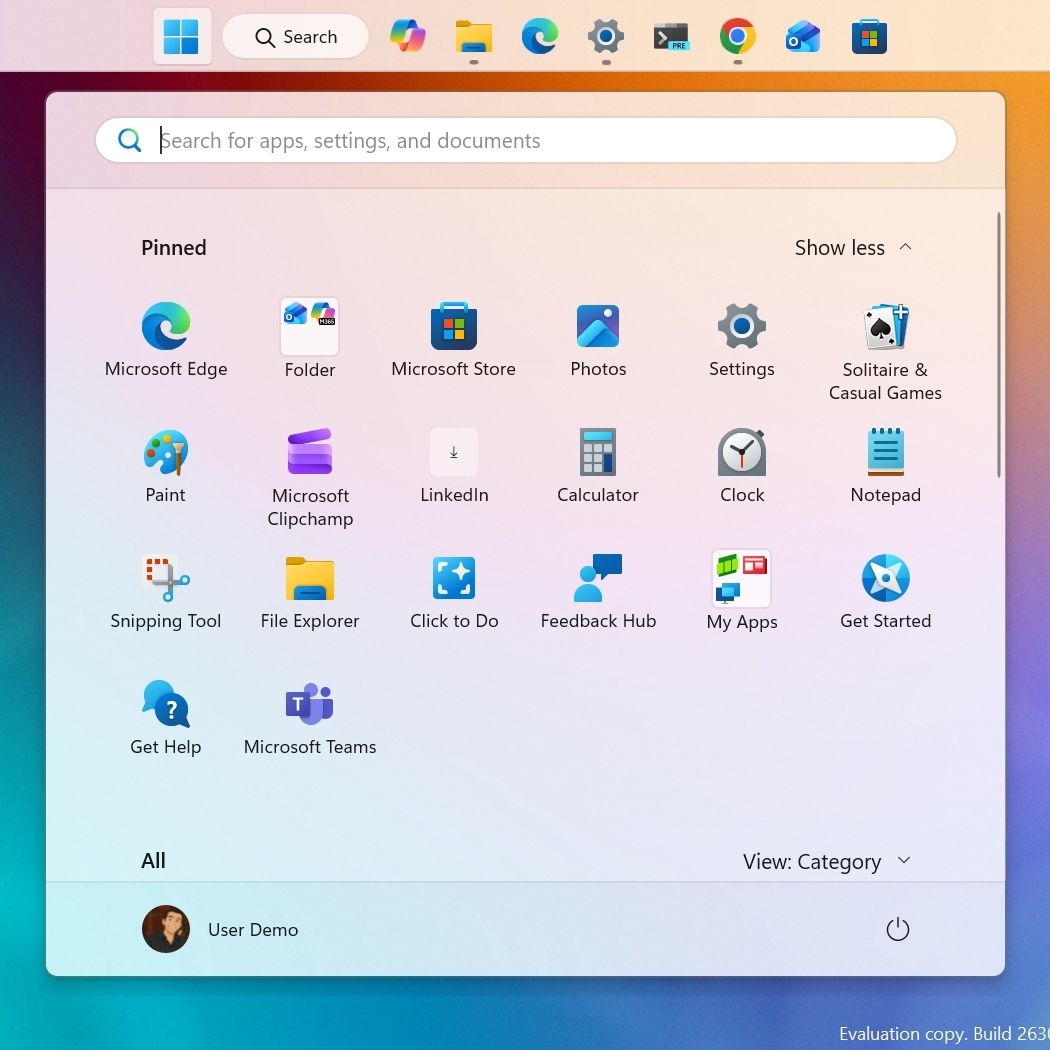Viewport: 1050px width, 1050px height.
Task: Launch Microsoft Store from pinned apps
Action: (x=453, y=340)
